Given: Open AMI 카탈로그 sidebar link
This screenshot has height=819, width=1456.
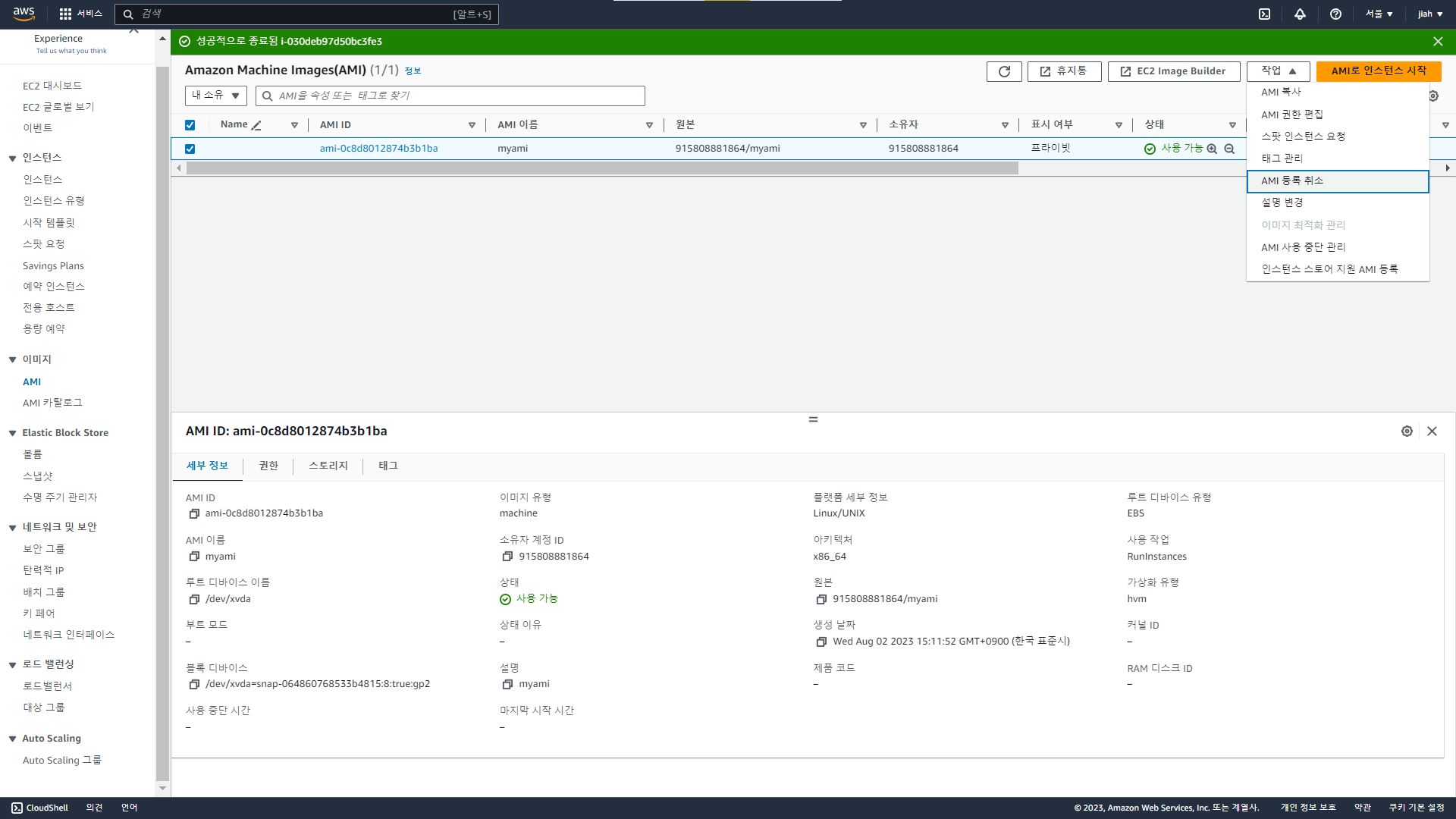Looking at the screenshot, I should pos(52,403).
